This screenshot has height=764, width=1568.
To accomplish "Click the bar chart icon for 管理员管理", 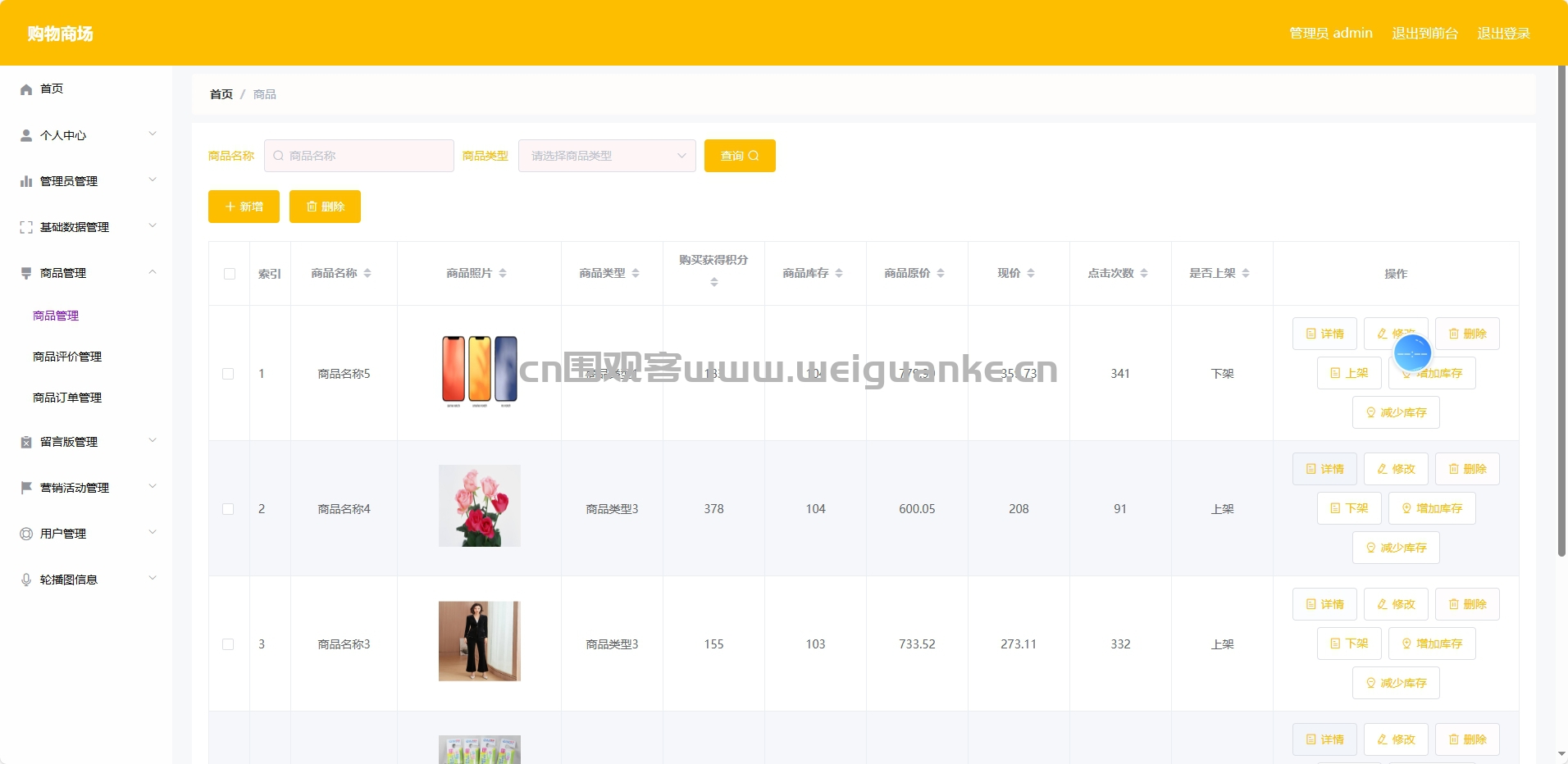I will click(26, 181).
